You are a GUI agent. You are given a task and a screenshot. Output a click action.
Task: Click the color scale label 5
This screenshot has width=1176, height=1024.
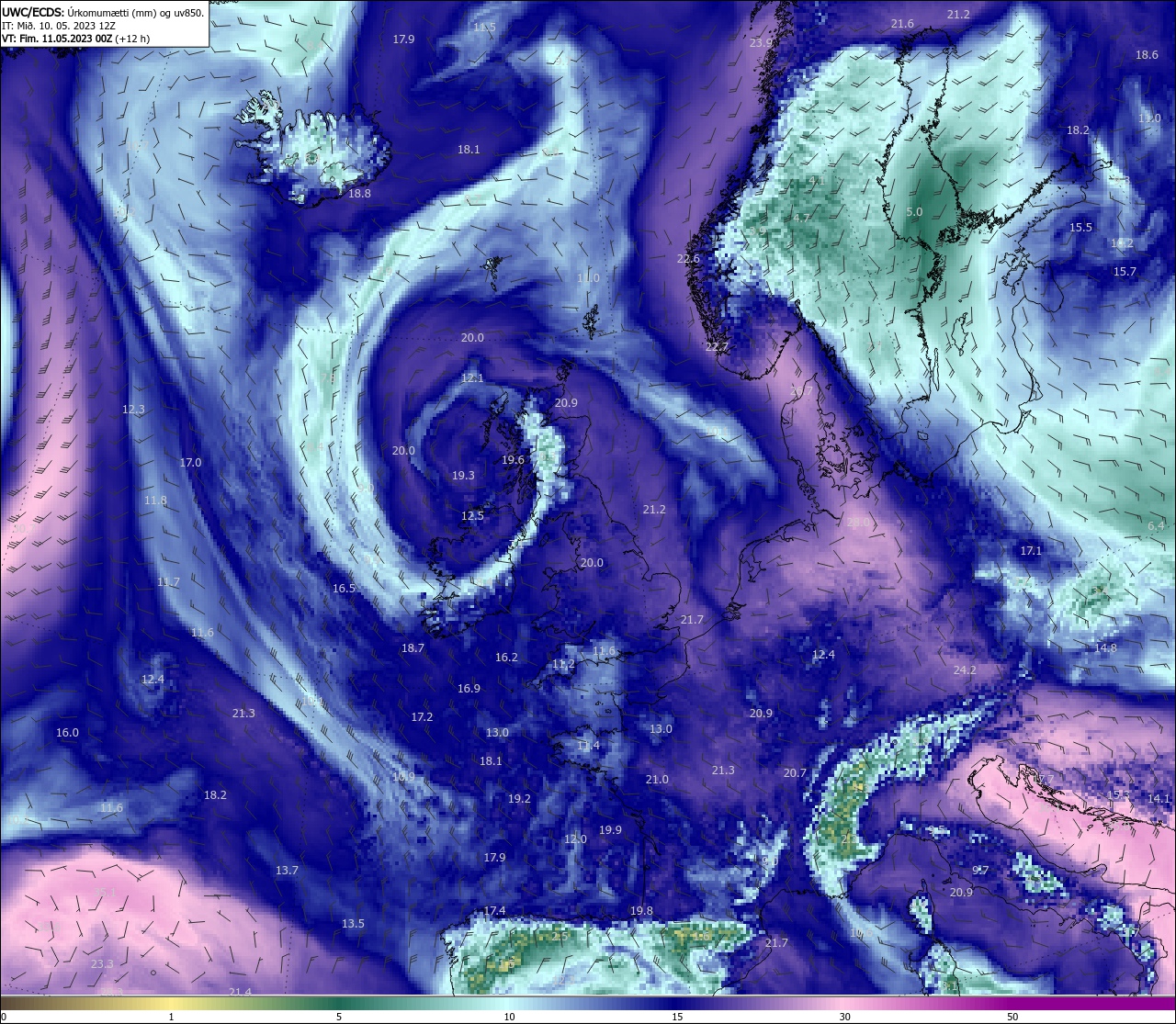(x=339, y=1017)
